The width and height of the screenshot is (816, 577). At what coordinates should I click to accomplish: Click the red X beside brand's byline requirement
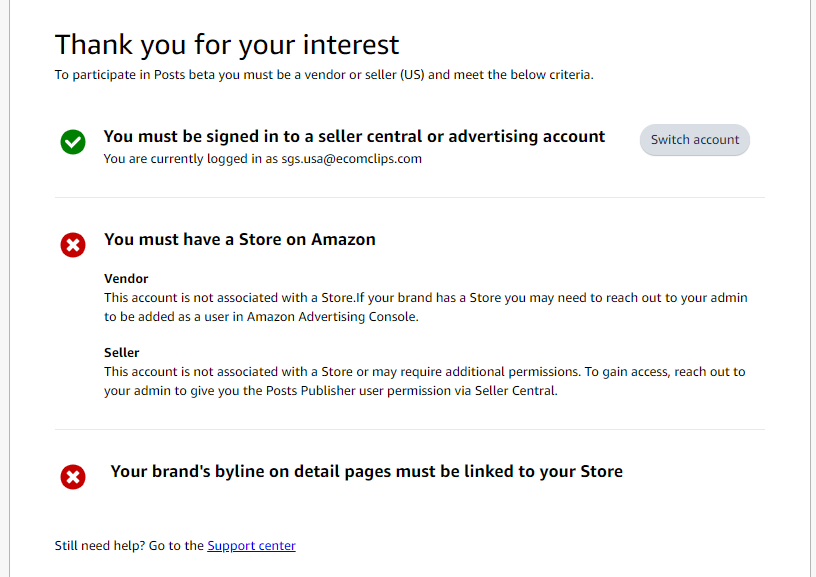tap(73, 477)
